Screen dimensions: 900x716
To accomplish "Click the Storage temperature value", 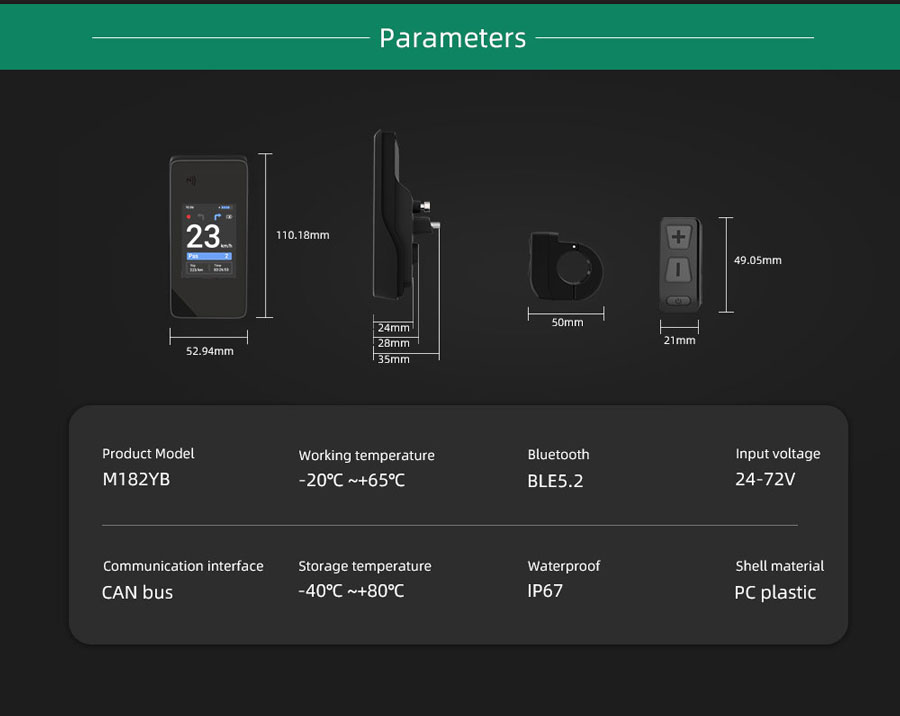I will tap(351, 591).
